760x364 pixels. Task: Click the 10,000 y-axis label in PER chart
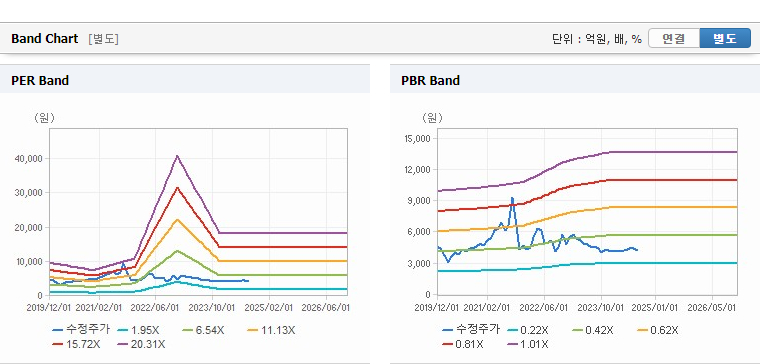31,261
